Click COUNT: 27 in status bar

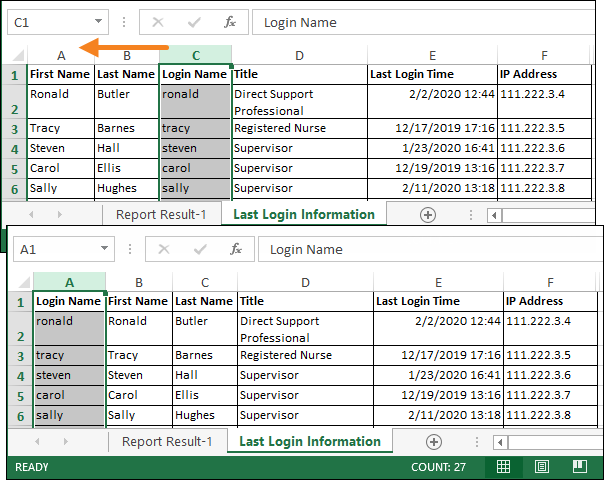point(438,467)
